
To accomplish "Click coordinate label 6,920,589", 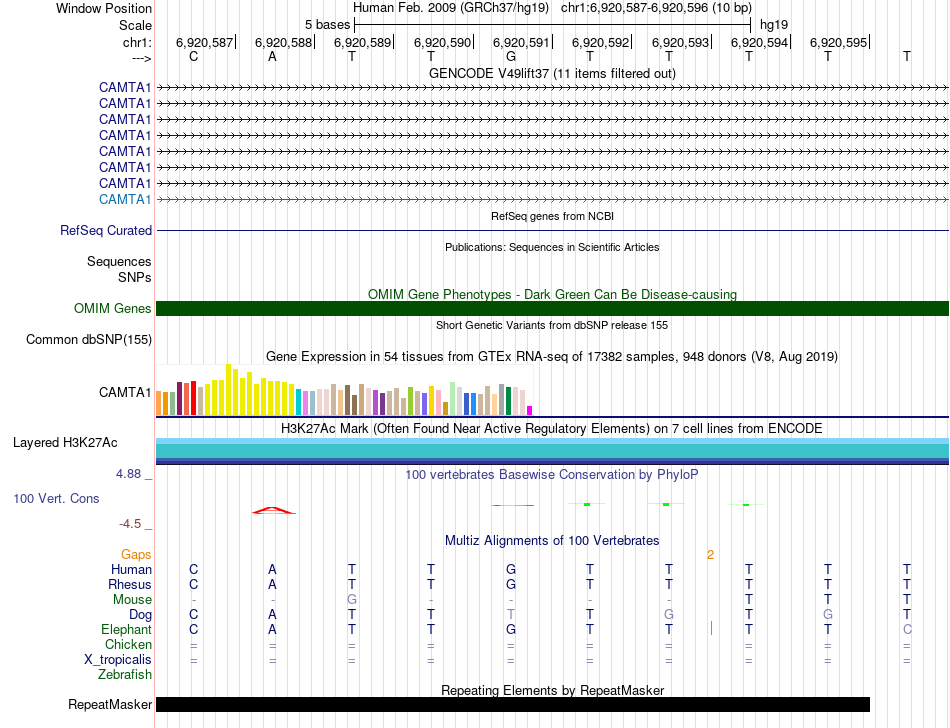I will point(362,42).
